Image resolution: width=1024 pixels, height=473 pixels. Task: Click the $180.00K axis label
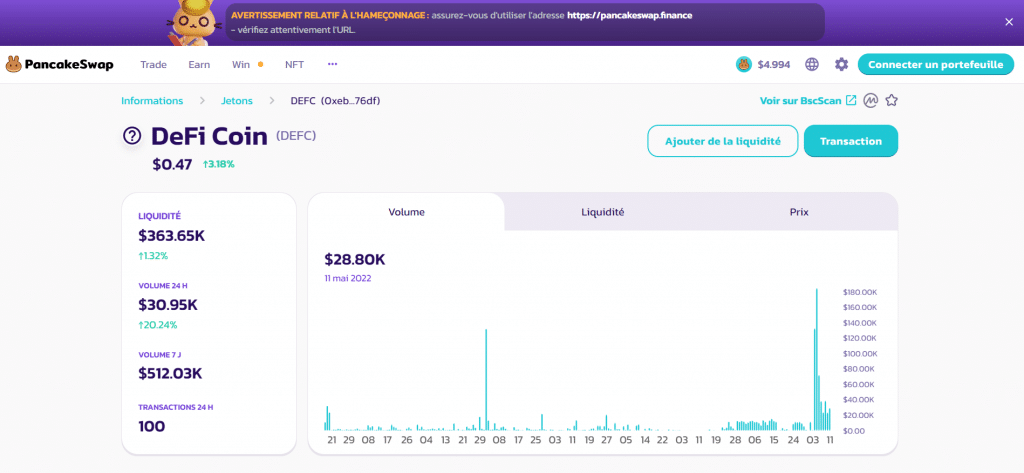point(860,292)
